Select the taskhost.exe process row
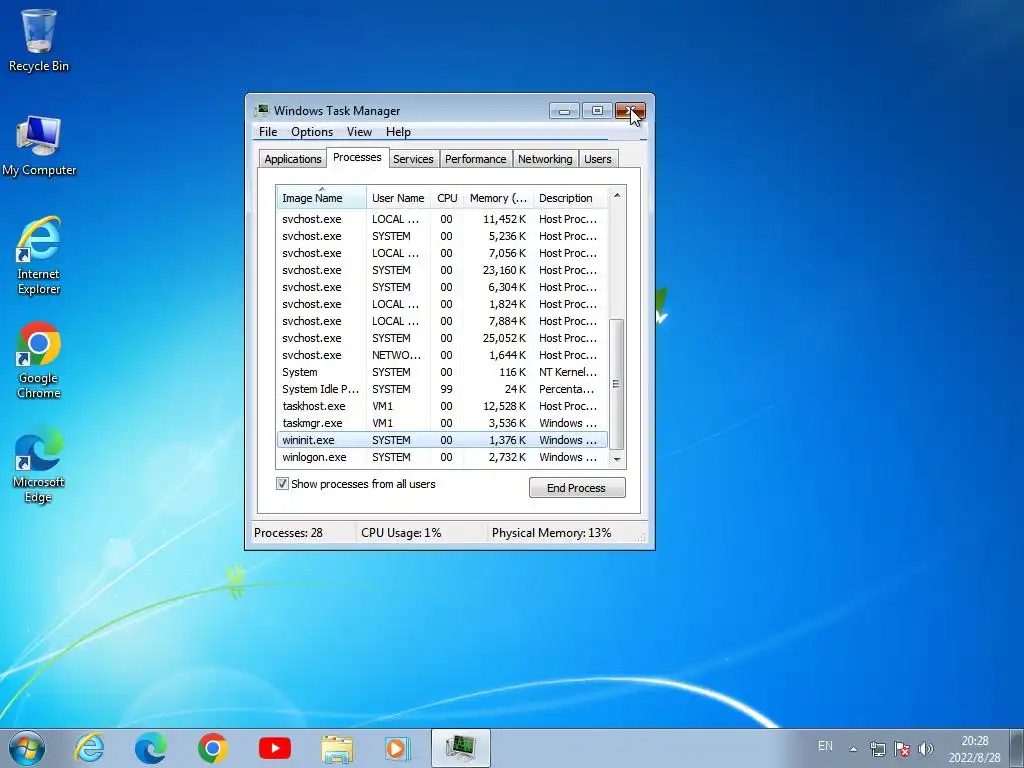 442,406
